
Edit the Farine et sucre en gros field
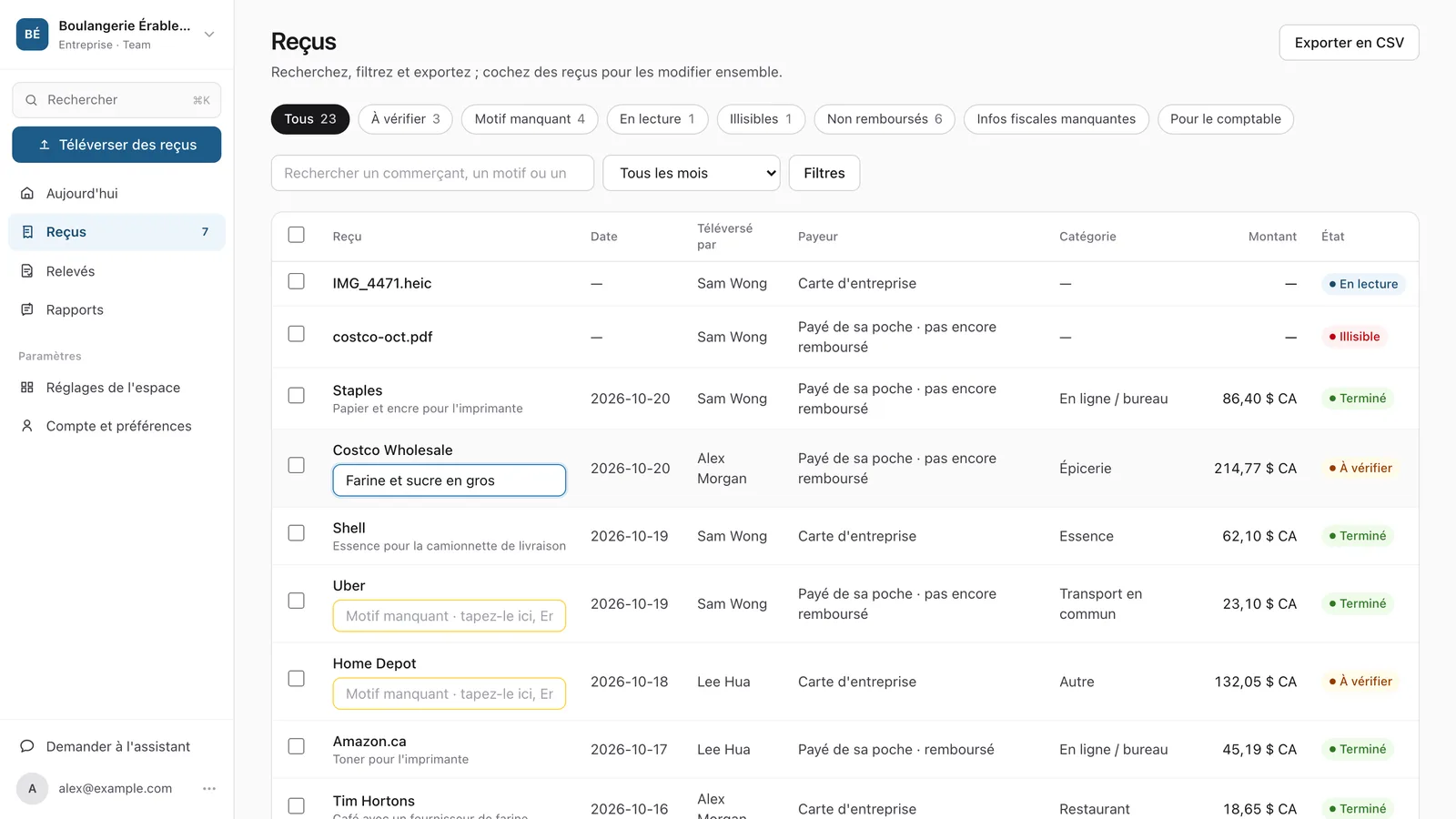[x=450, y=480]
